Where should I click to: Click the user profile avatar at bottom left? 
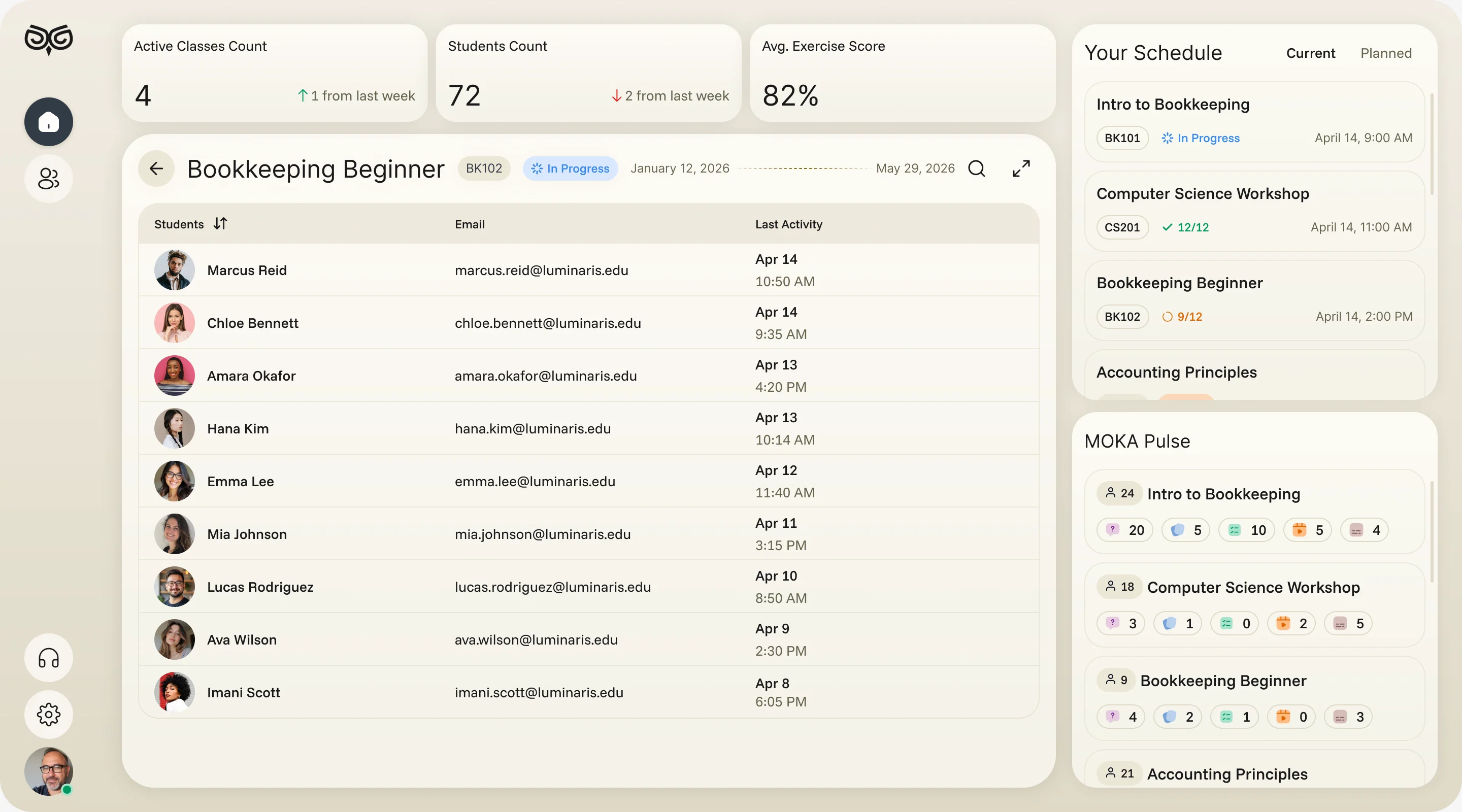coord(49,771)
